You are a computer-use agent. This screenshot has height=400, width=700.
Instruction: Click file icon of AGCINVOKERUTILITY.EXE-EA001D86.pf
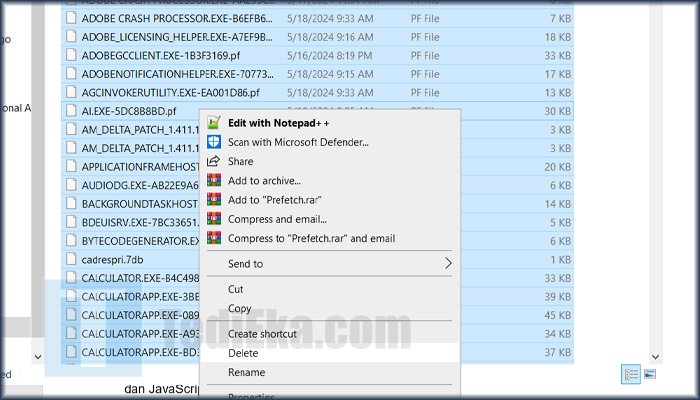[71, 92]
